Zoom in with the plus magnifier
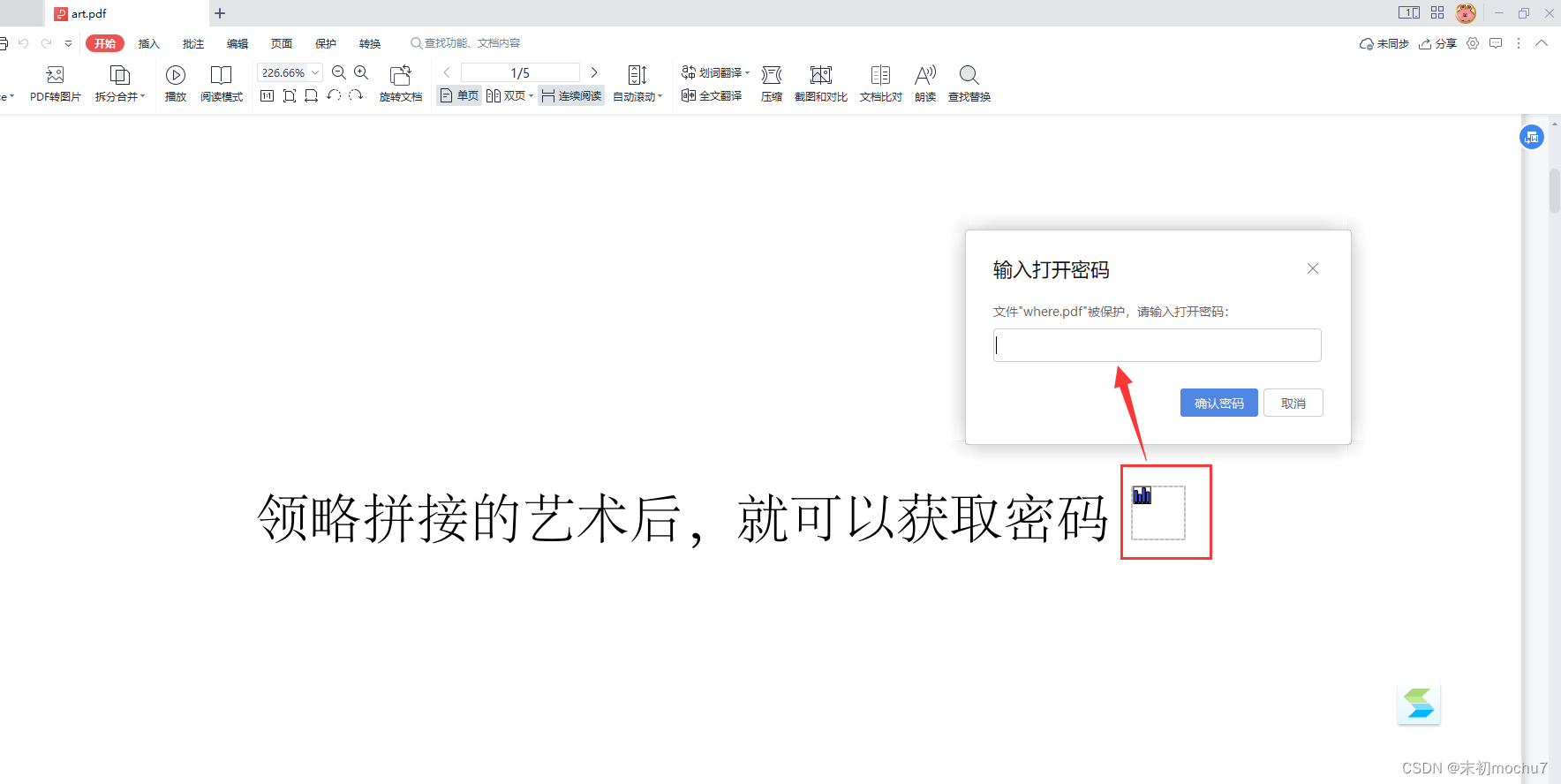This screenshot has height=784, width=1561. point(361,72)
